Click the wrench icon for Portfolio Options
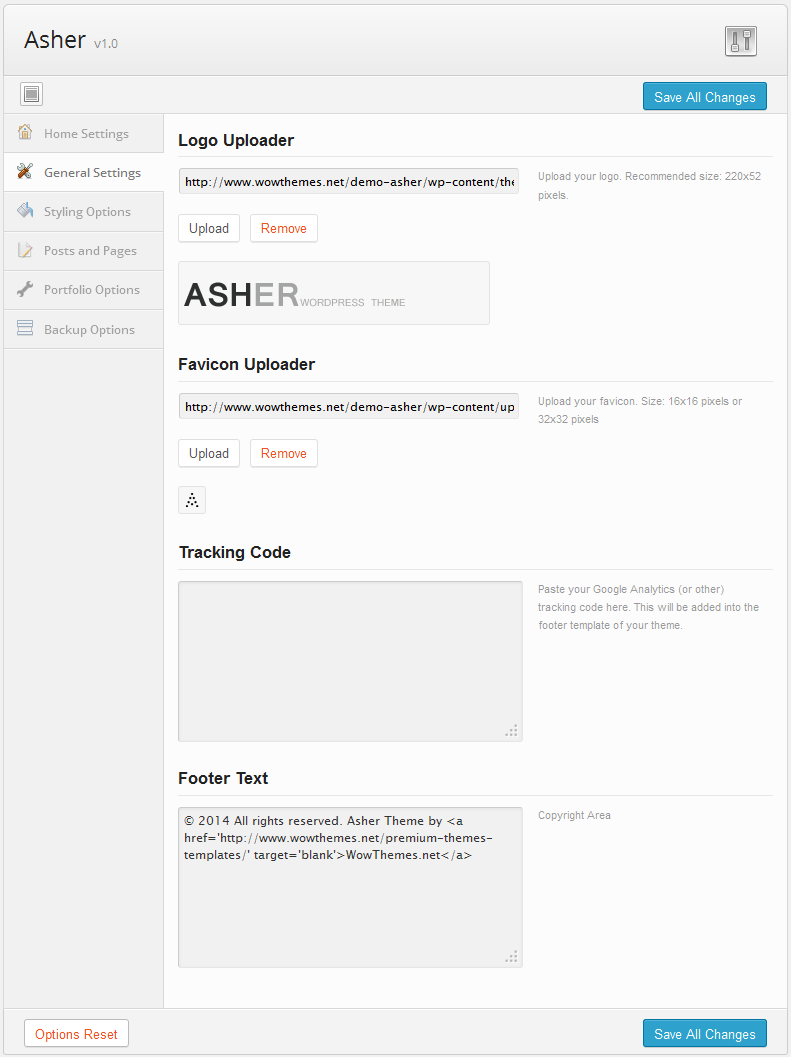 click(25, 289)
